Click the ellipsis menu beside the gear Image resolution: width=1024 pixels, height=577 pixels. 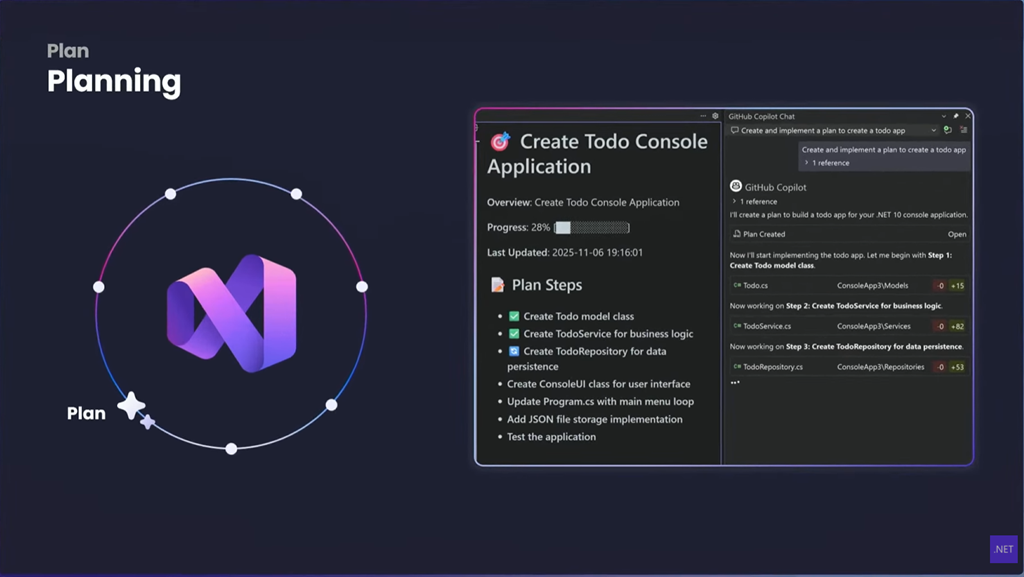click(x=703, y=116)
